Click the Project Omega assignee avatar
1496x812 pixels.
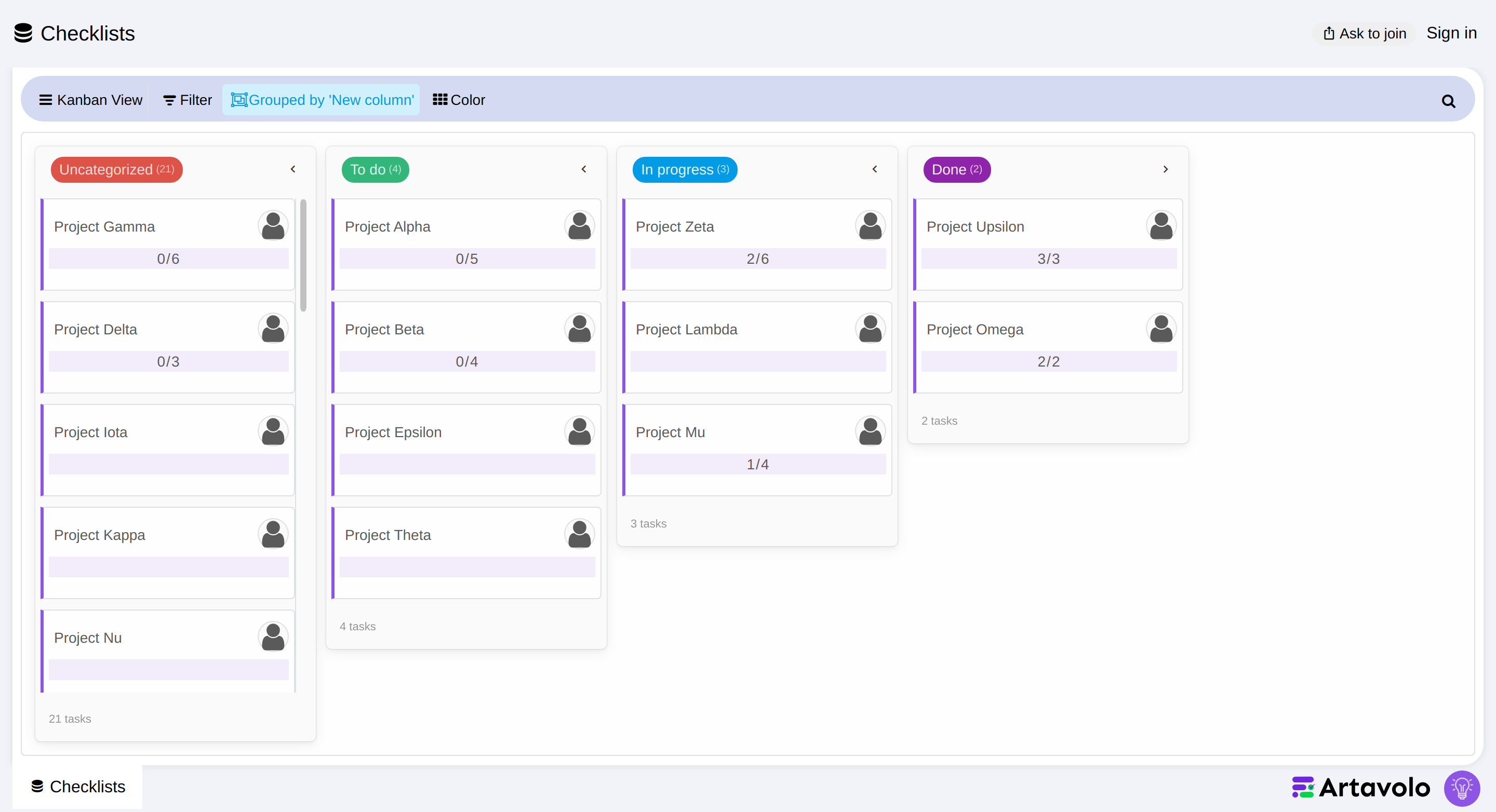[x=1161, y=328]
